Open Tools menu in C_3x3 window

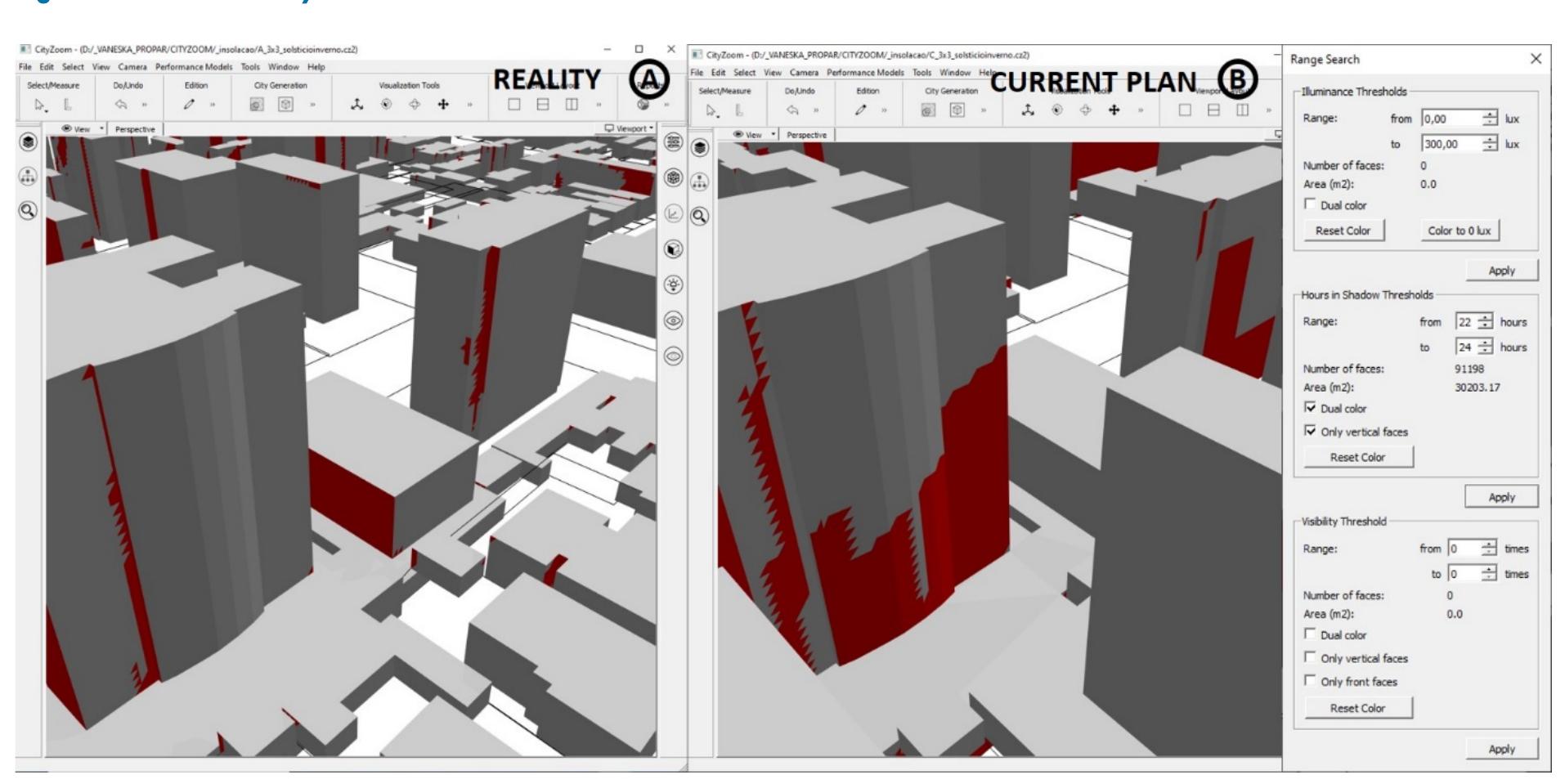[x=922, y=73]
